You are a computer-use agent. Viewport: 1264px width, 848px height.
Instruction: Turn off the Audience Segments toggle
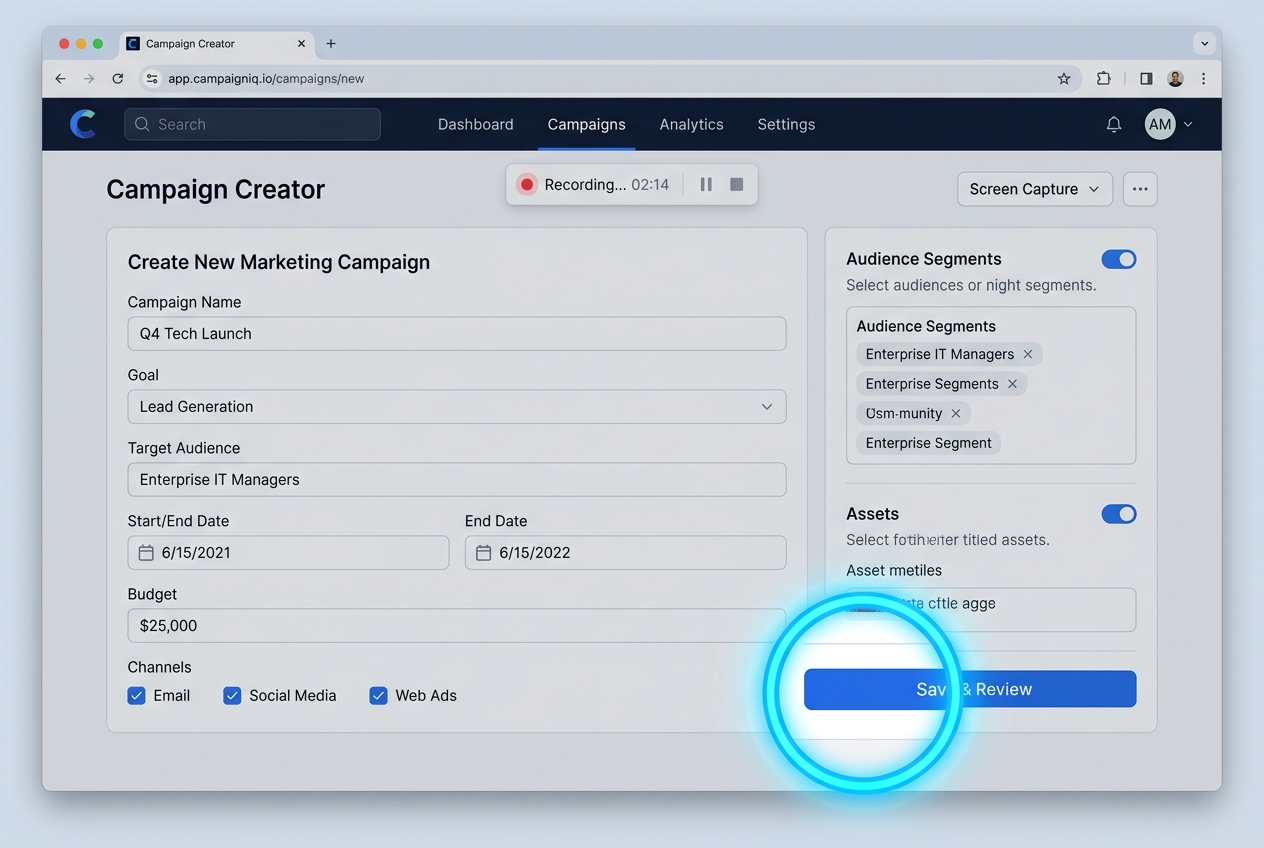pyautogui.click(x=1119, y=259)
